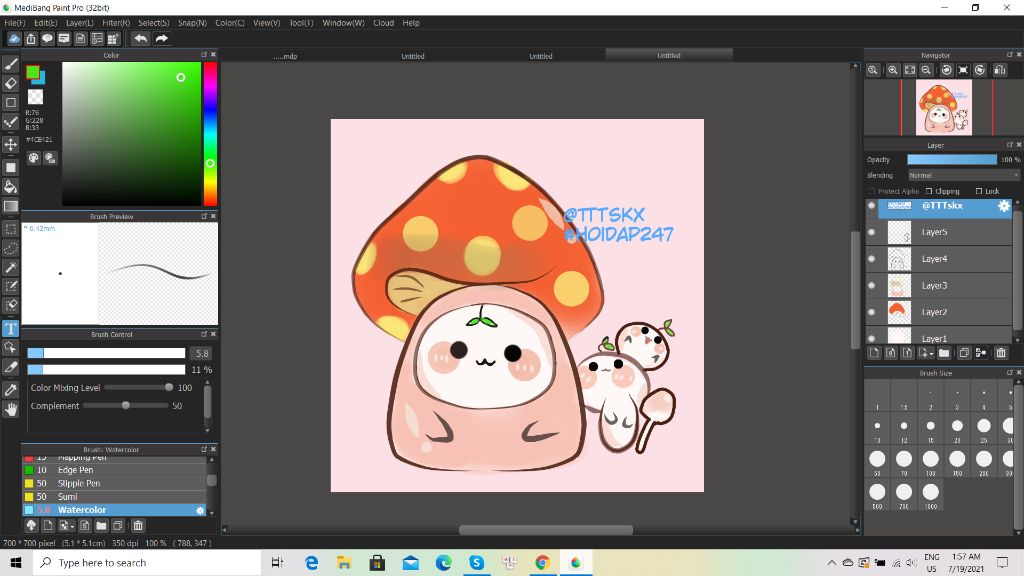The image size is (1024, 576).
Task: Click the Undo arrow in the top toolbar
Action: (140, 39)
